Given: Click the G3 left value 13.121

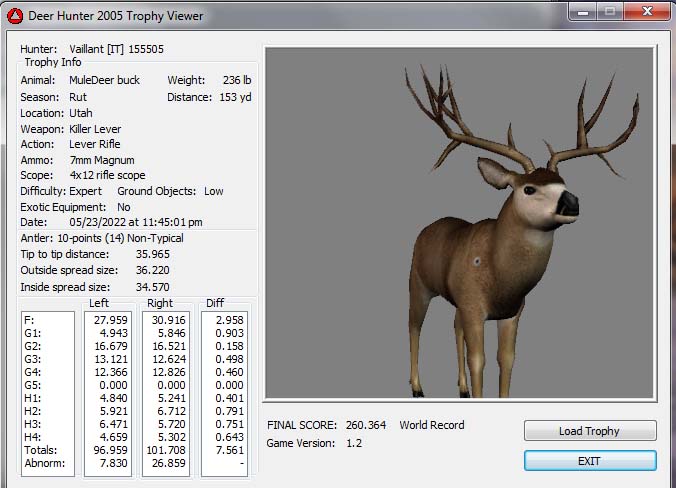Looking at the screenshot, I should pos(111,359).
